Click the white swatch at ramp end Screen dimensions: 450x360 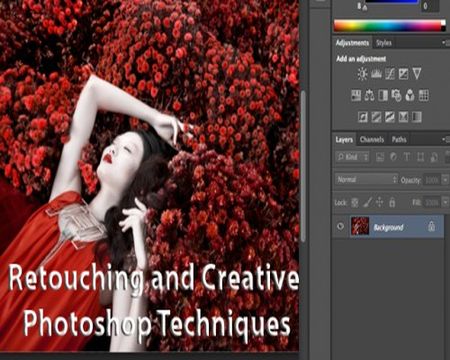[x=443, y=23]
